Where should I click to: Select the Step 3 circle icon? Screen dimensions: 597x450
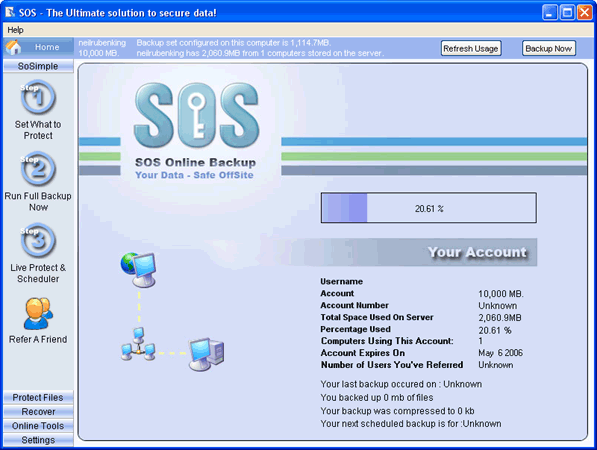point(38,240)
